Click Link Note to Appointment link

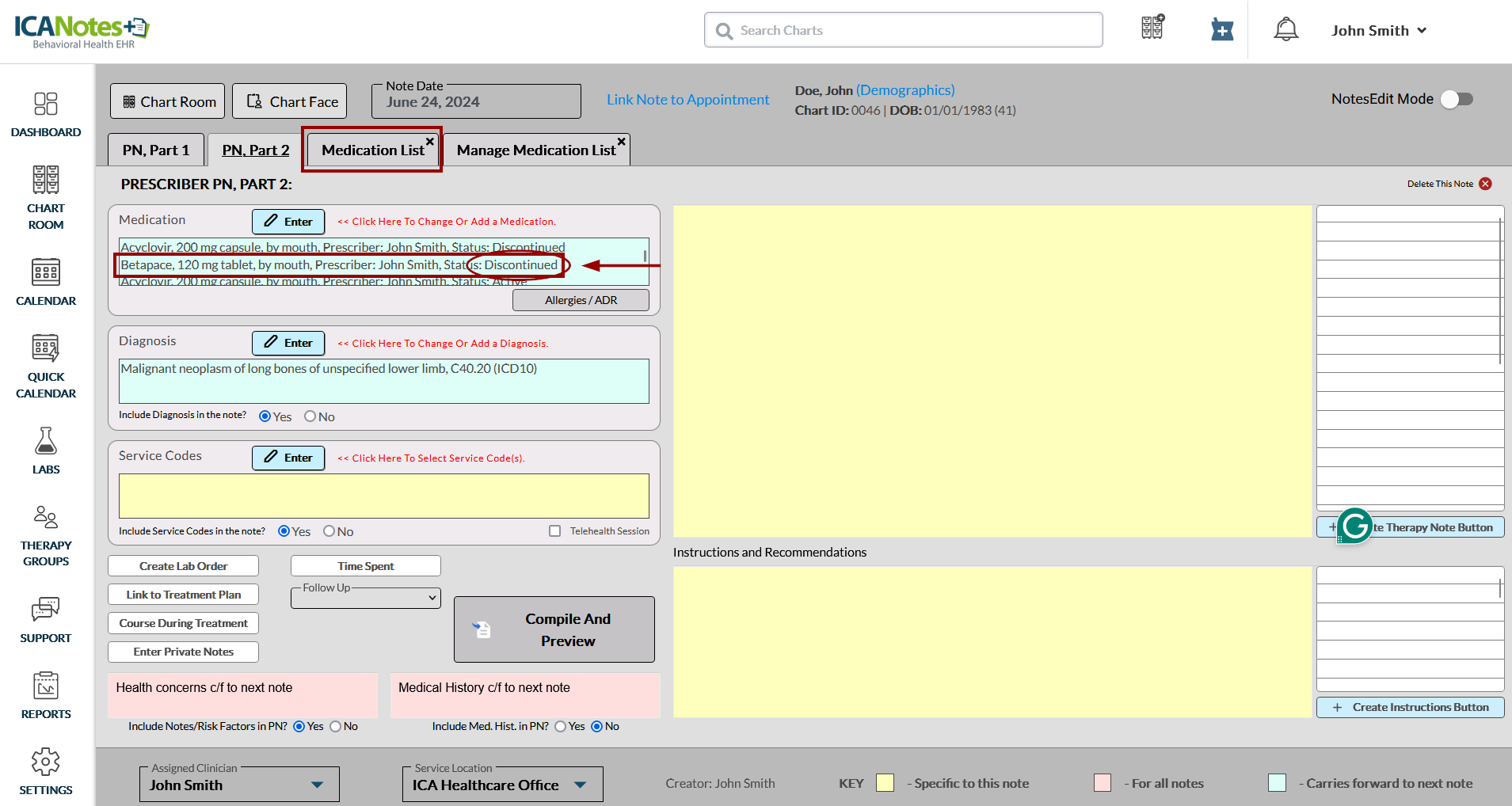[x=687, y=100]
